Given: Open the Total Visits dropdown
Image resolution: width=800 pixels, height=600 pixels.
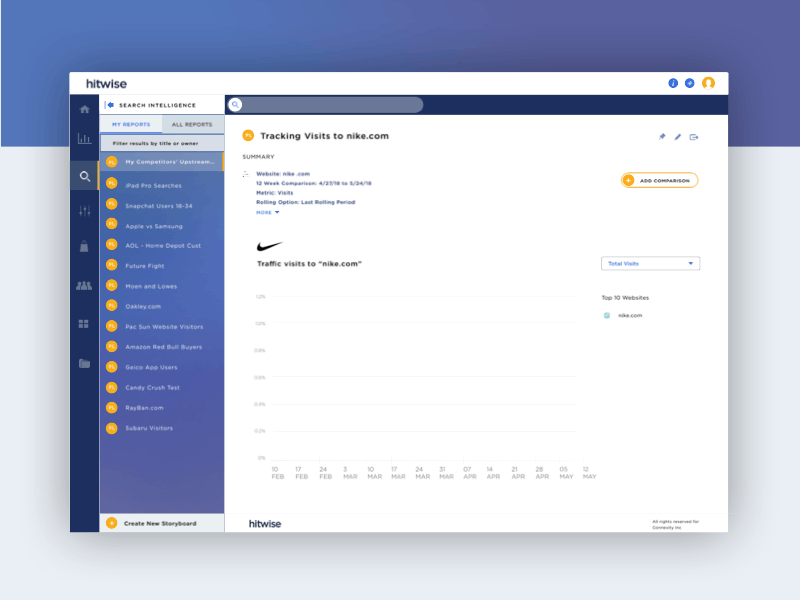Looking at the screenshot, I should point(650,264).
